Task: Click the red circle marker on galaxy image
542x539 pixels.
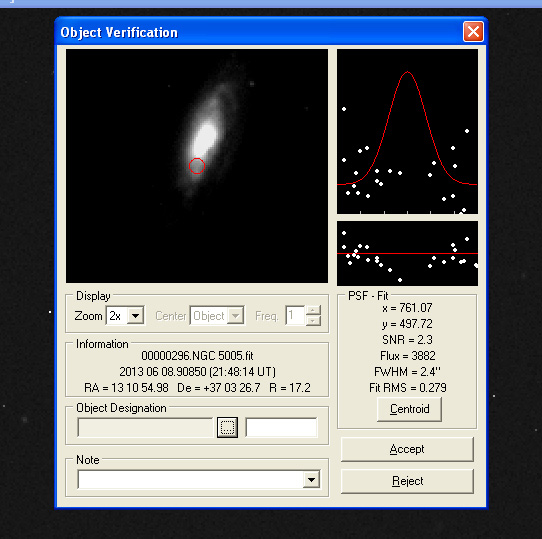Action: pyautogui.click(x=197, y=166)
